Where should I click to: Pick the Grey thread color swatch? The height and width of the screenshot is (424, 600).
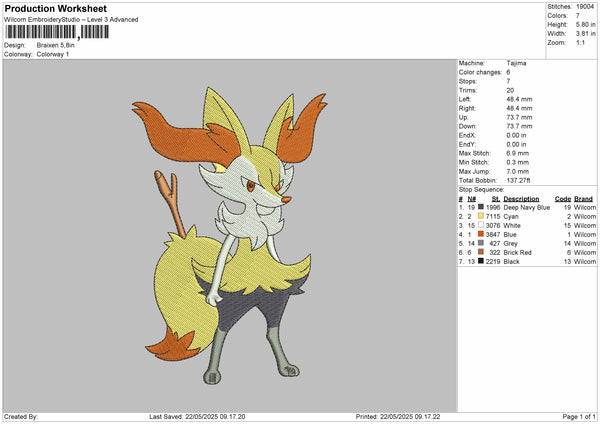481,243
